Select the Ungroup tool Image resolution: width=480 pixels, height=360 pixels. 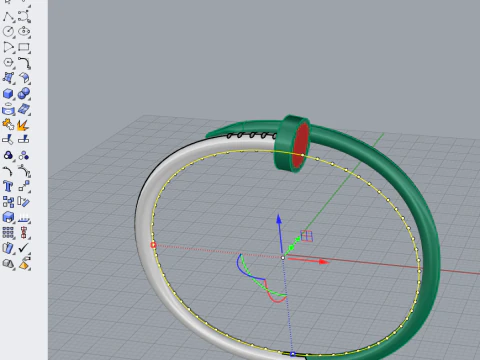click(24, 155)
